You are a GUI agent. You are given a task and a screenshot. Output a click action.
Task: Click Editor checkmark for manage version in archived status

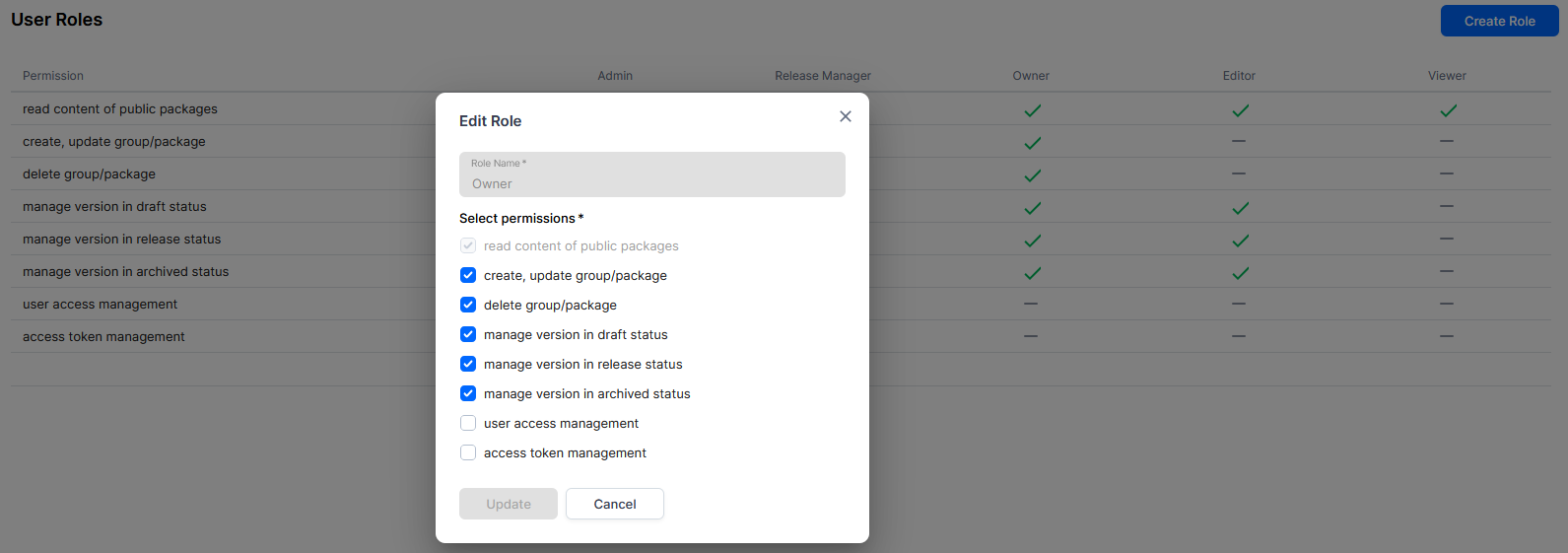click(x=1240, y=273)
